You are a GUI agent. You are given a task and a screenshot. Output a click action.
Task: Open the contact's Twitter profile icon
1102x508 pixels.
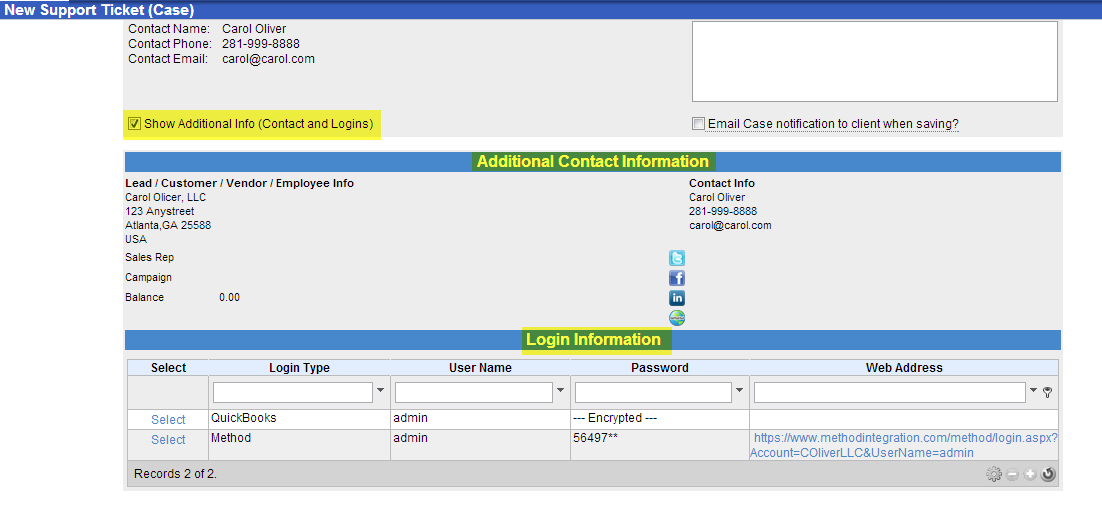pyautogui.click(x=677, y=258)
